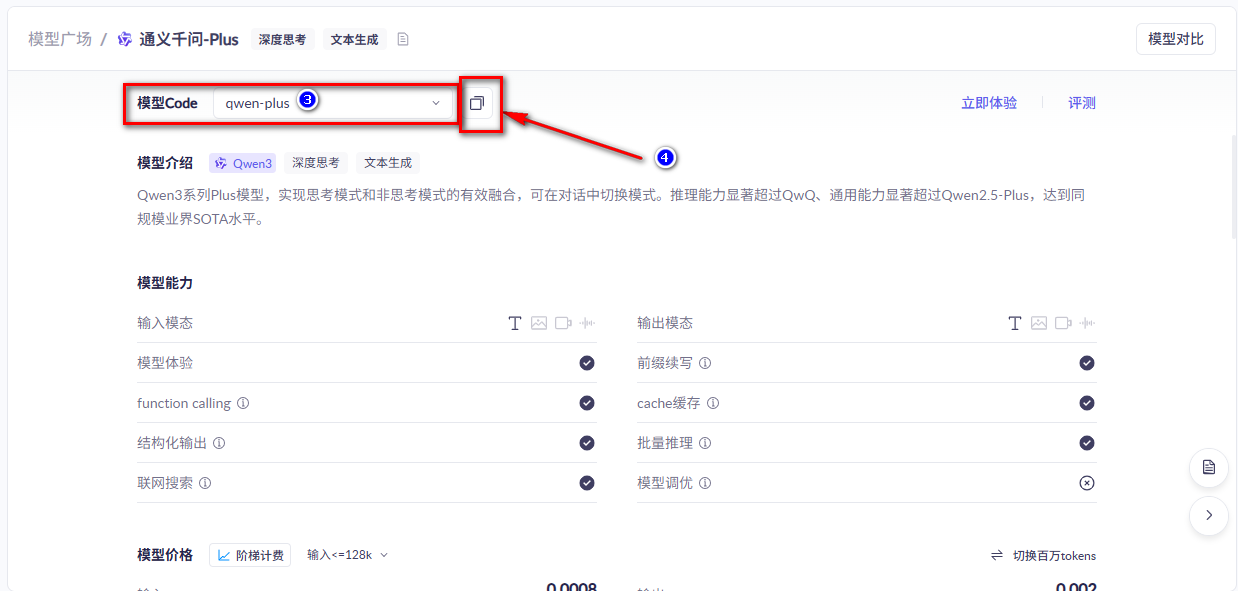Click the 模型能力 section heading
The height and width of the screenshot is (591, 1238).
tap(165, 283)
